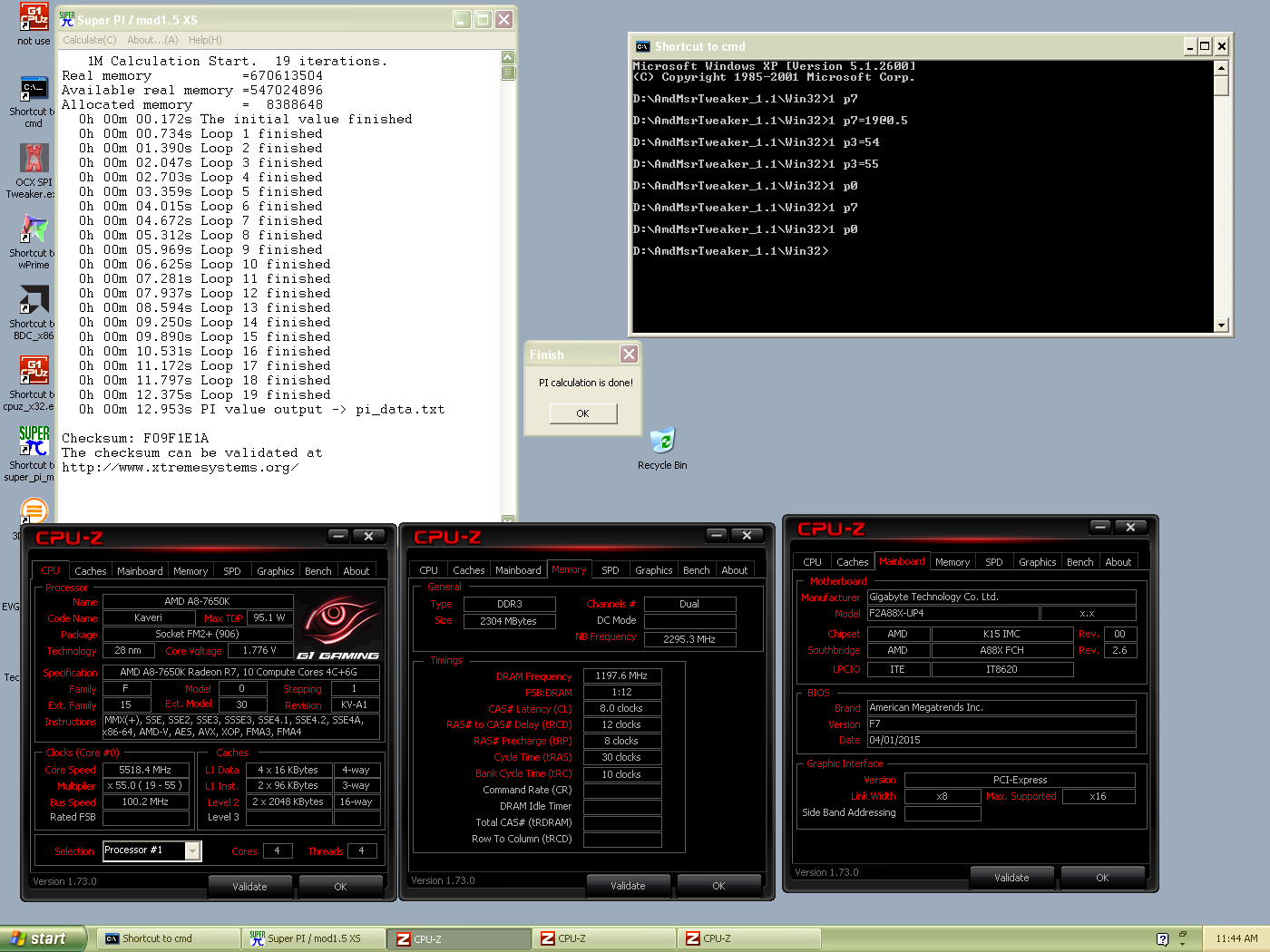The image size is (1270, 952).
Task: Launch Shortcut to cpuz_x32 desktop icon
Action: (x=34, y=384)
